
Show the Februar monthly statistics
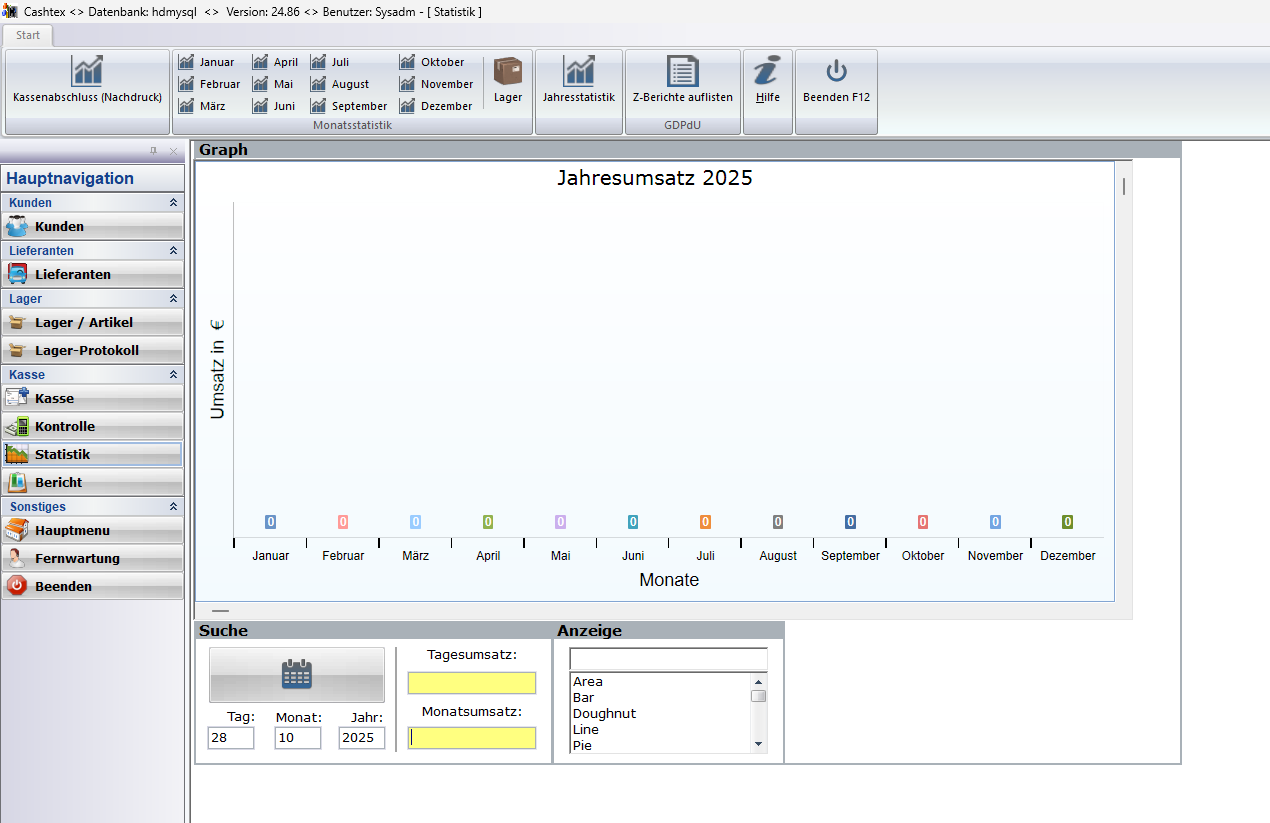pos(209,84)
